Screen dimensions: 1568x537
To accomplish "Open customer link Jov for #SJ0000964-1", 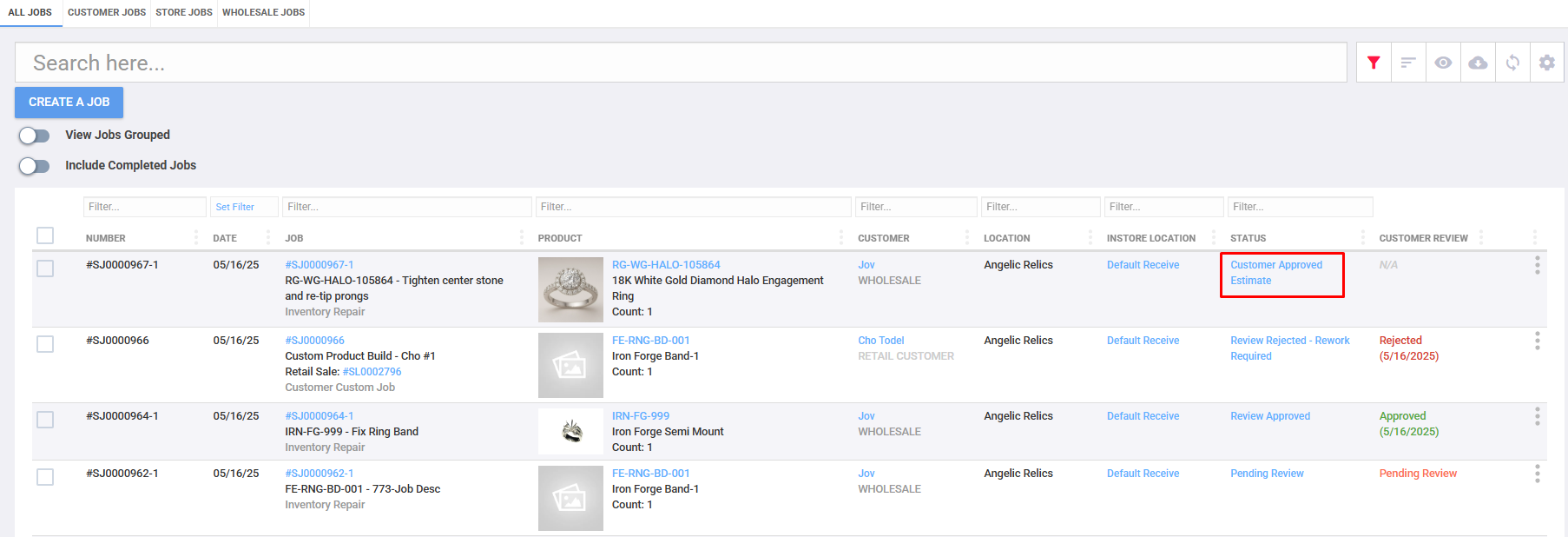I will (866, 416).
